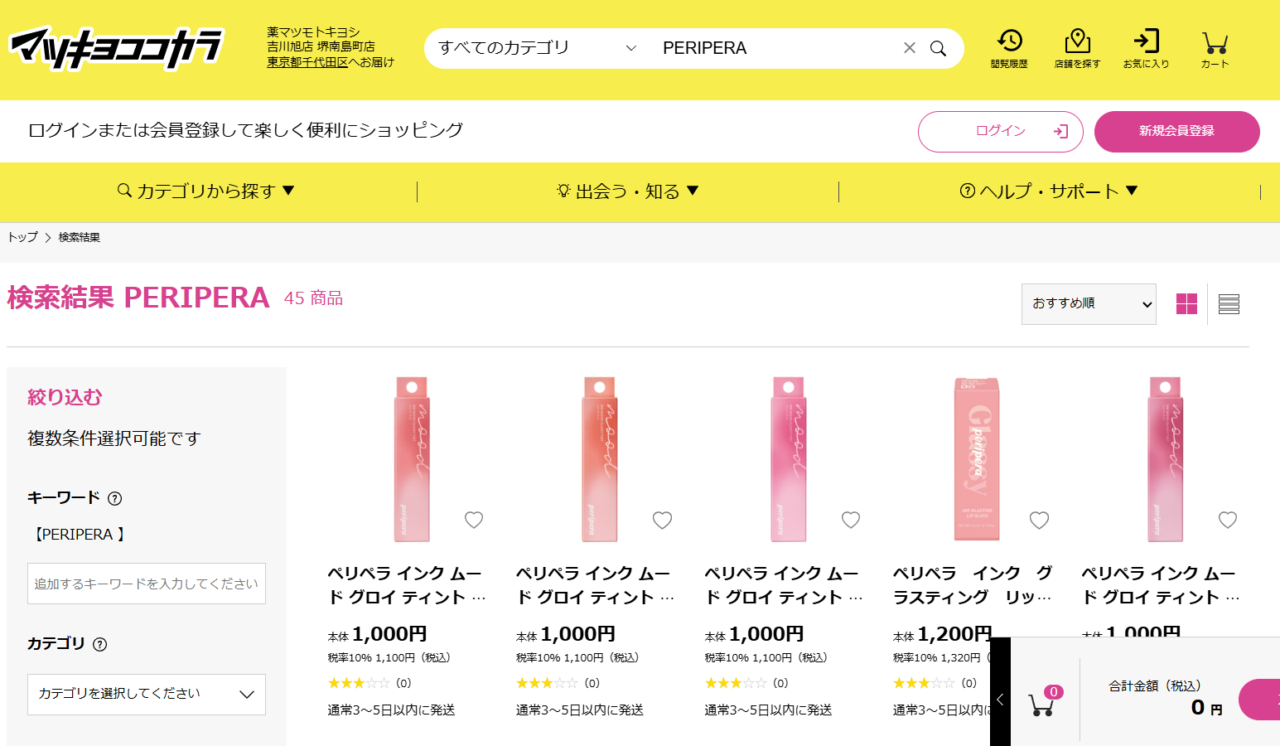Switch to grid view layout
Viewport: 1280px width, 746px height.
coord(1187,304)
